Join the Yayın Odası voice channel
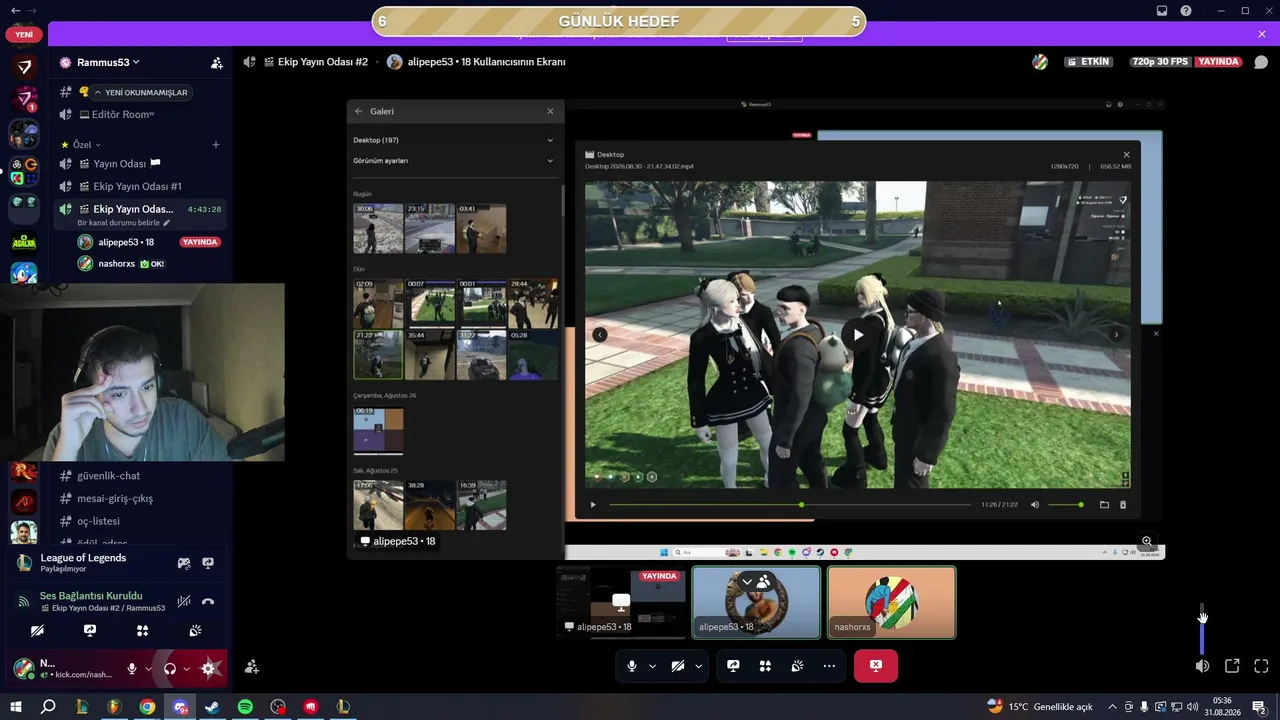Viewport: 1280px width, 720px height. (140, 164)
